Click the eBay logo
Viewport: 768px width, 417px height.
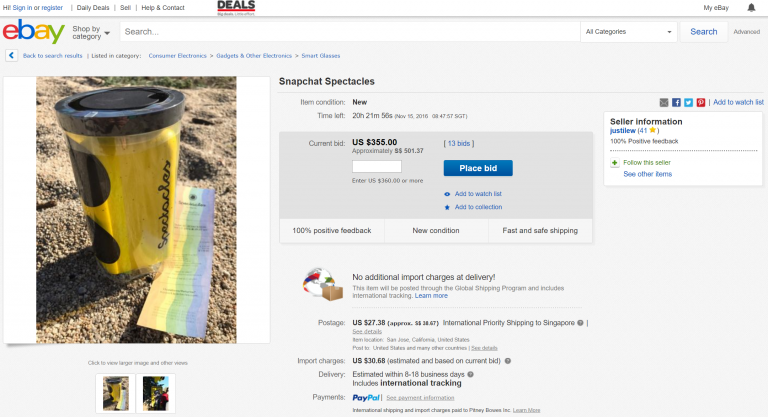(34, 32)
